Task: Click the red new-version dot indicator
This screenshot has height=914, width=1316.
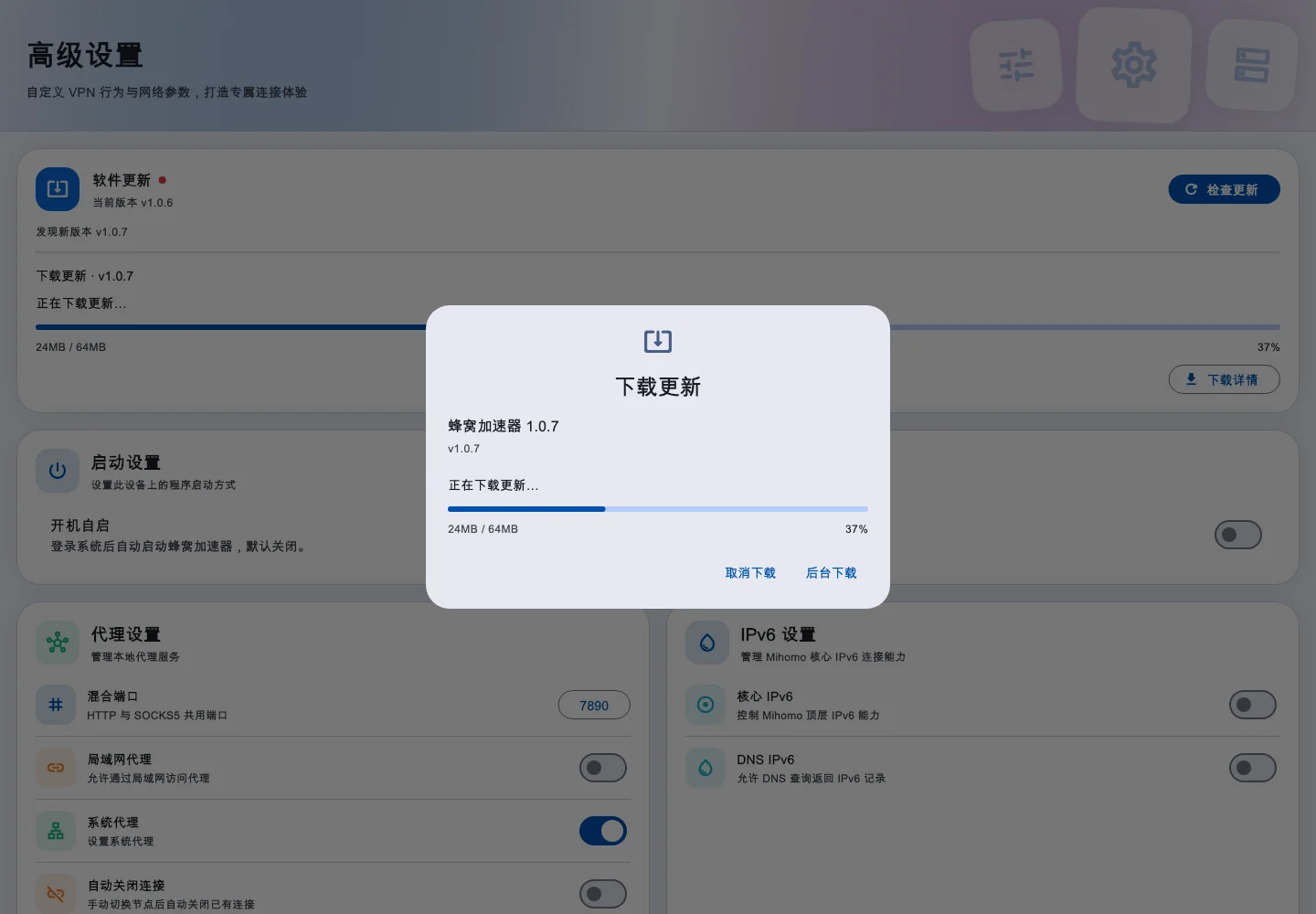Action: click(x=163, y=180)
